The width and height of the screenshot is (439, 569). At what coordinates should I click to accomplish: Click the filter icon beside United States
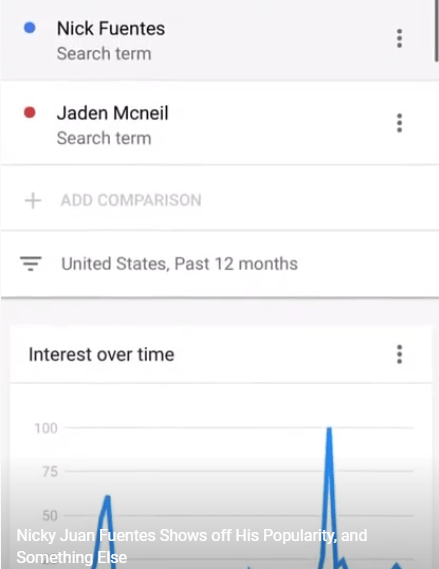click(31, 263)
